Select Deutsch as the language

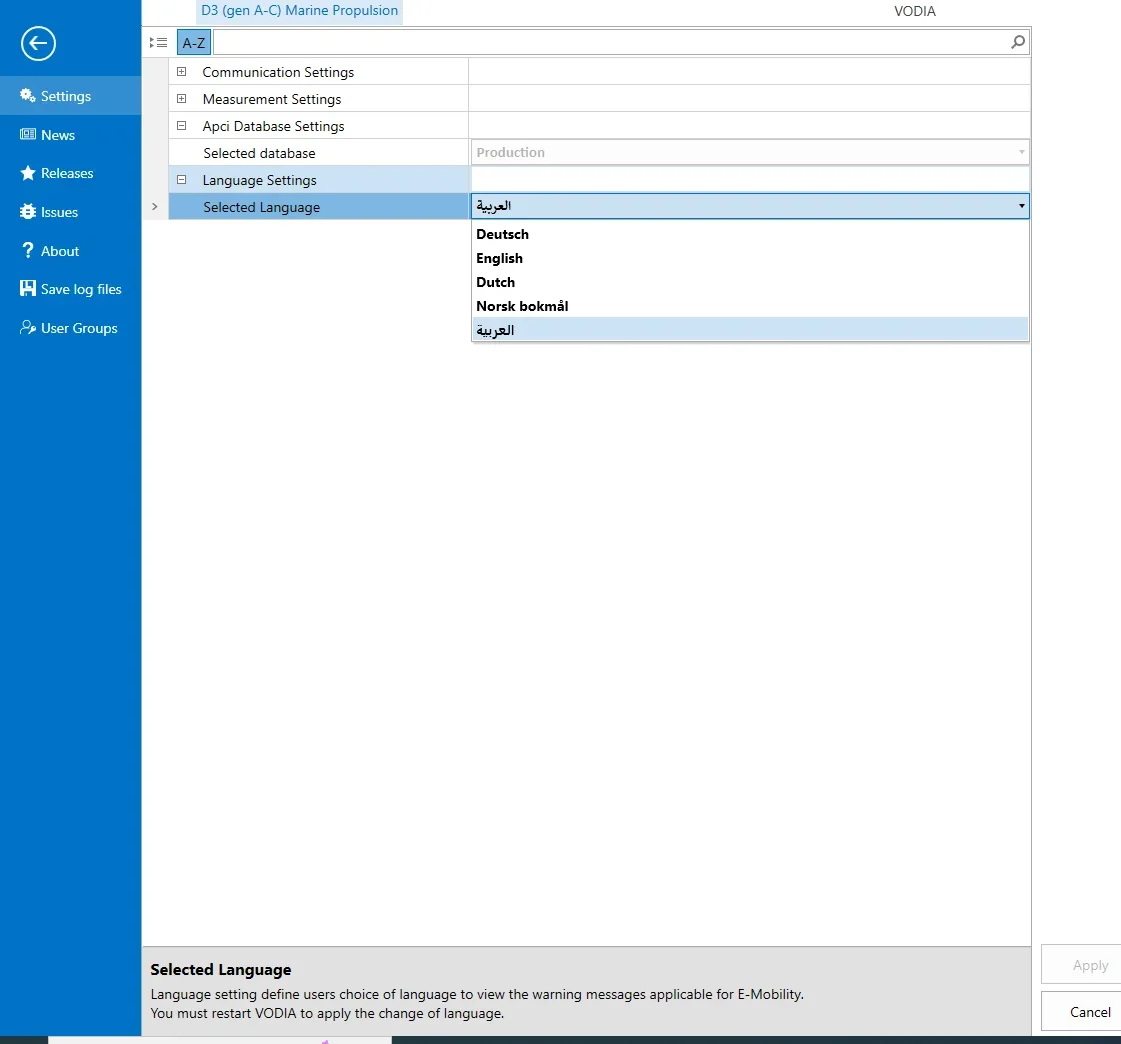[502, 234]
